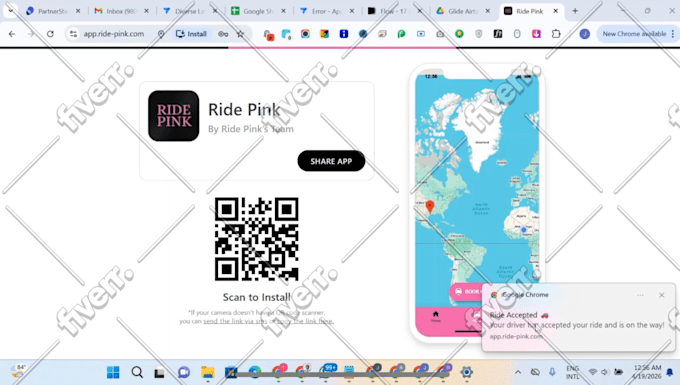The image size is (680, 385).
Task: Close the Google Sheets tab
Action: coord(283,11)
